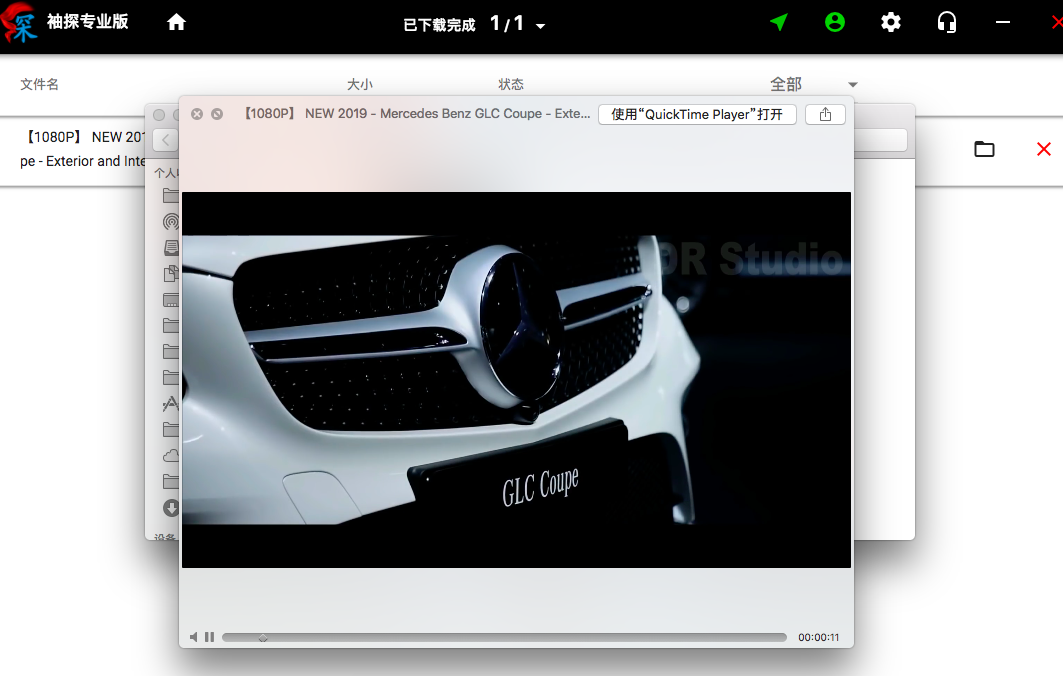Toggle fullscreen in Quick Look preview
The width and height of the screenshot is (1063, 676).
click(x=217, y=114)
